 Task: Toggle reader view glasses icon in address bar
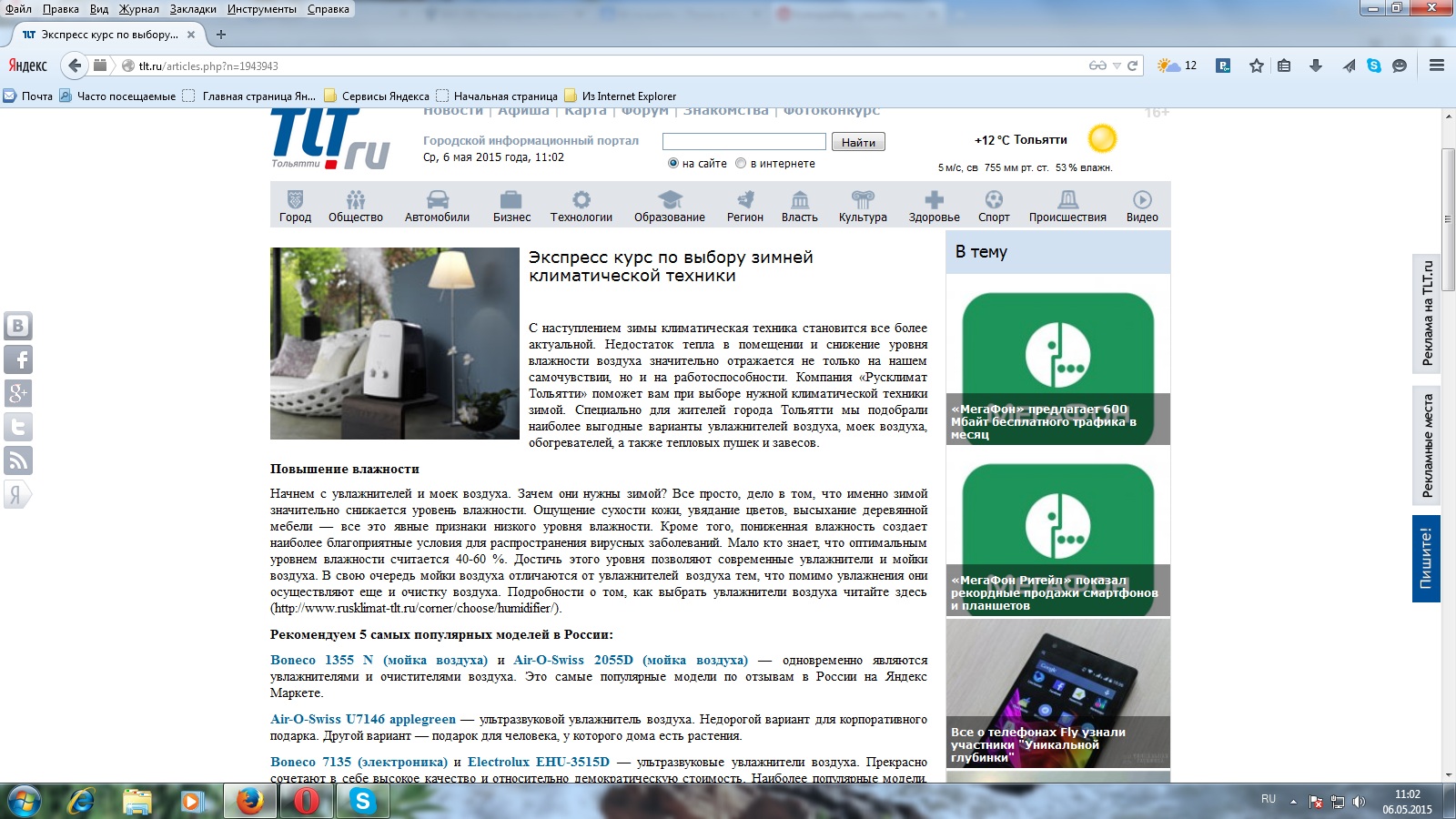pos(1097,66)
